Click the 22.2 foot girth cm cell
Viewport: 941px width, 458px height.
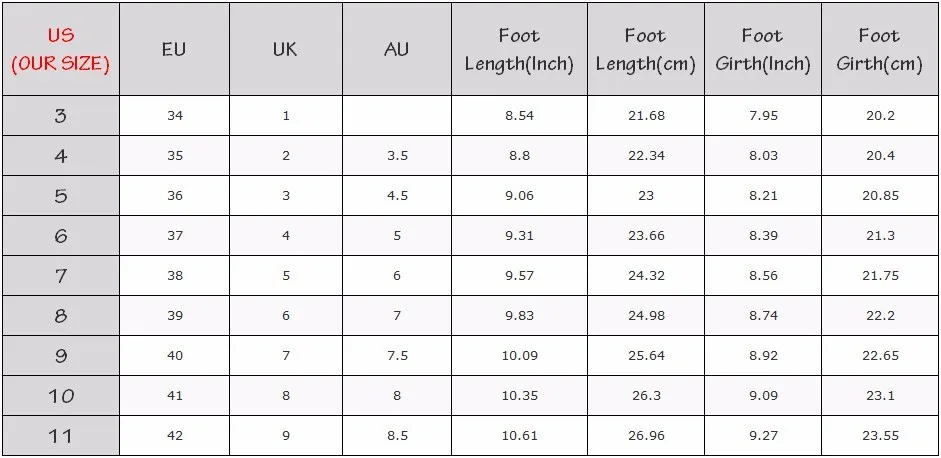tap(879, 316)
